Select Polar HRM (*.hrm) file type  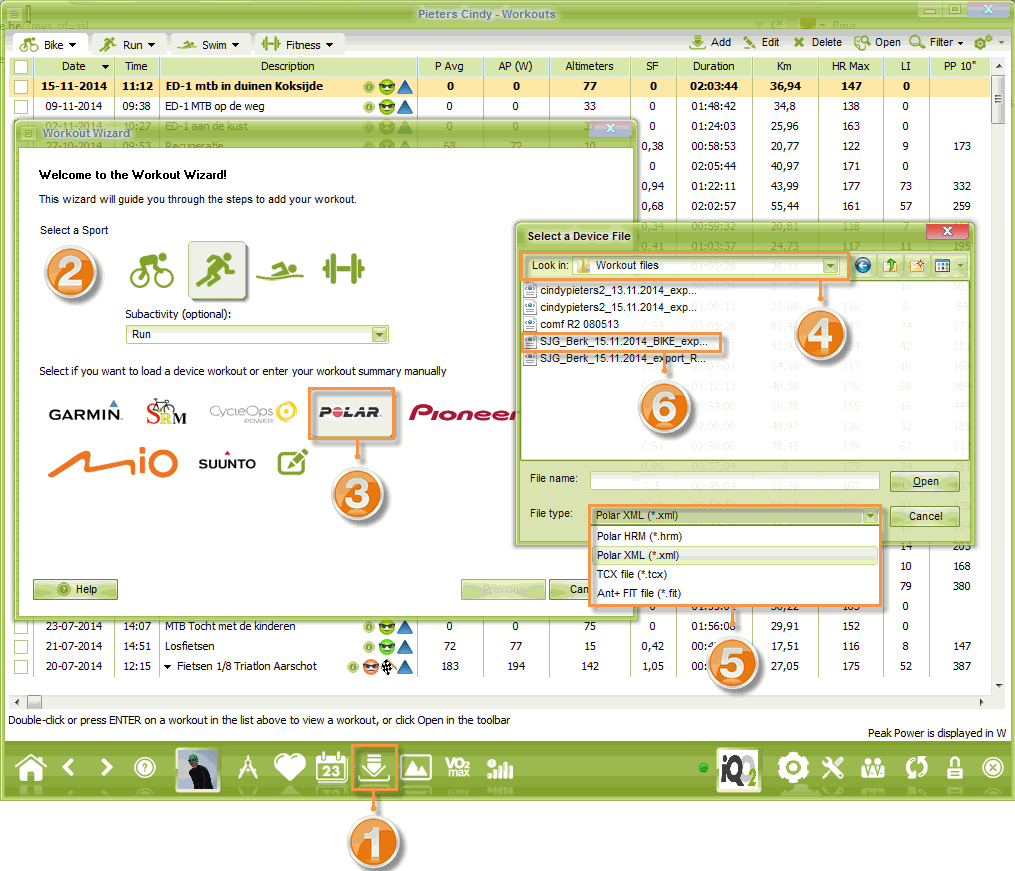point(735,536)
